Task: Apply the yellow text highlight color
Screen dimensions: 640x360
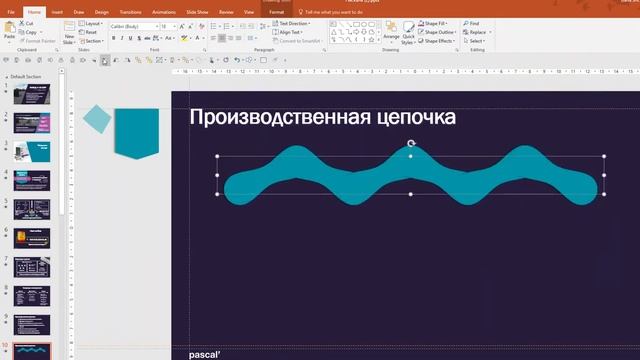Action: pyautogui.click(x=184, y=38)
